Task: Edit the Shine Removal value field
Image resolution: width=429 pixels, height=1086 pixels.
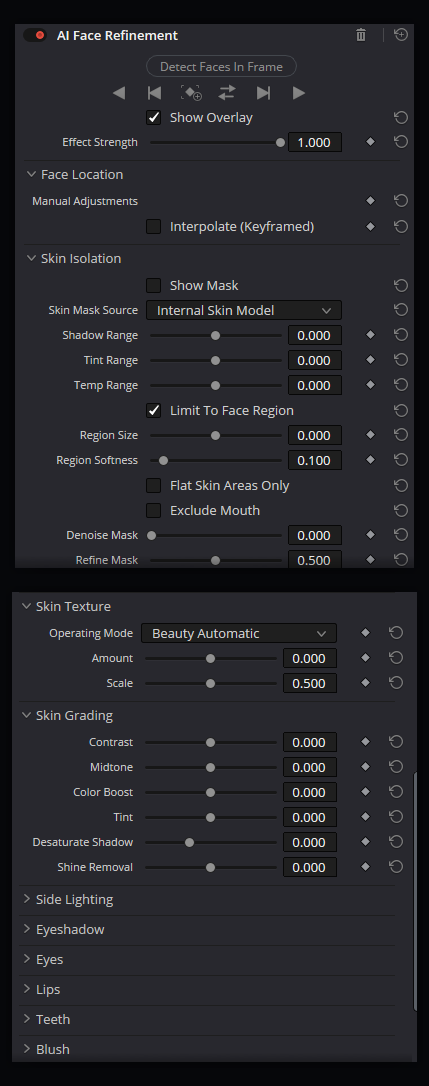Action: pos(310,867)
